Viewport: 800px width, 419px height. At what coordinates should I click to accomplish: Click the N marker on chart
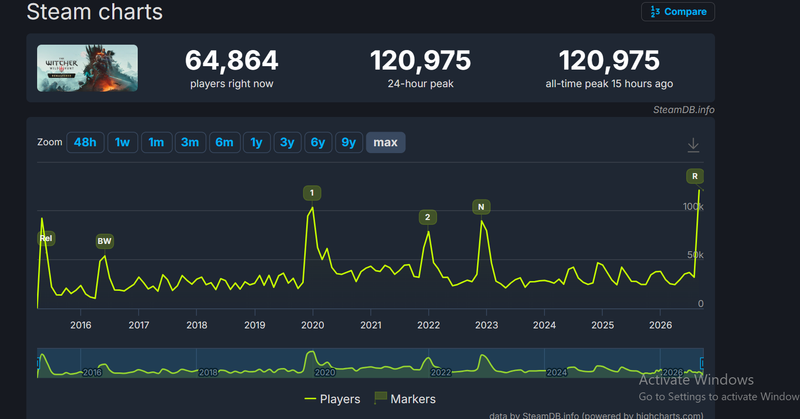click(x=481, y=207)
